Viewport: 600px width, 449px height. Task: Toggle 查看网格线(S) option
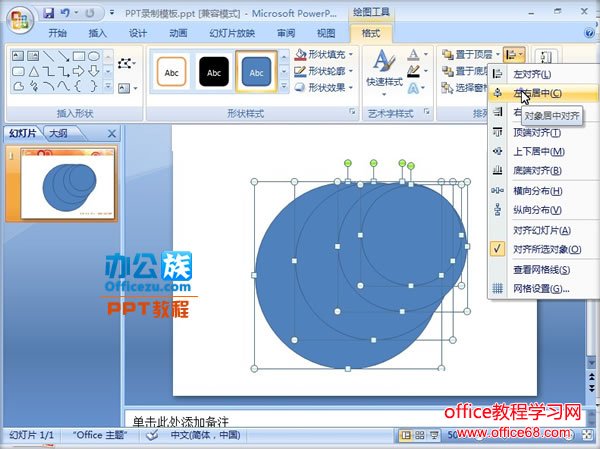543,270
